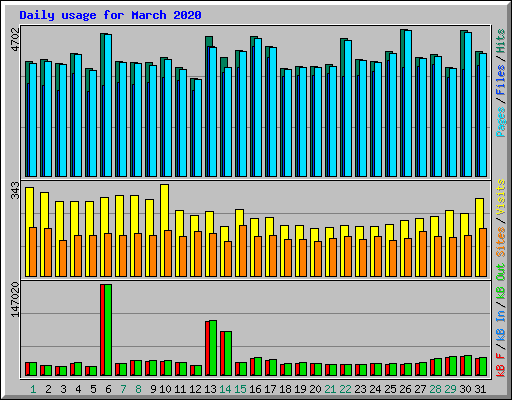Click day 1 on the x-axis
Image resolution: width=512 pixels, height=400 pixels.
pos(33,389)
